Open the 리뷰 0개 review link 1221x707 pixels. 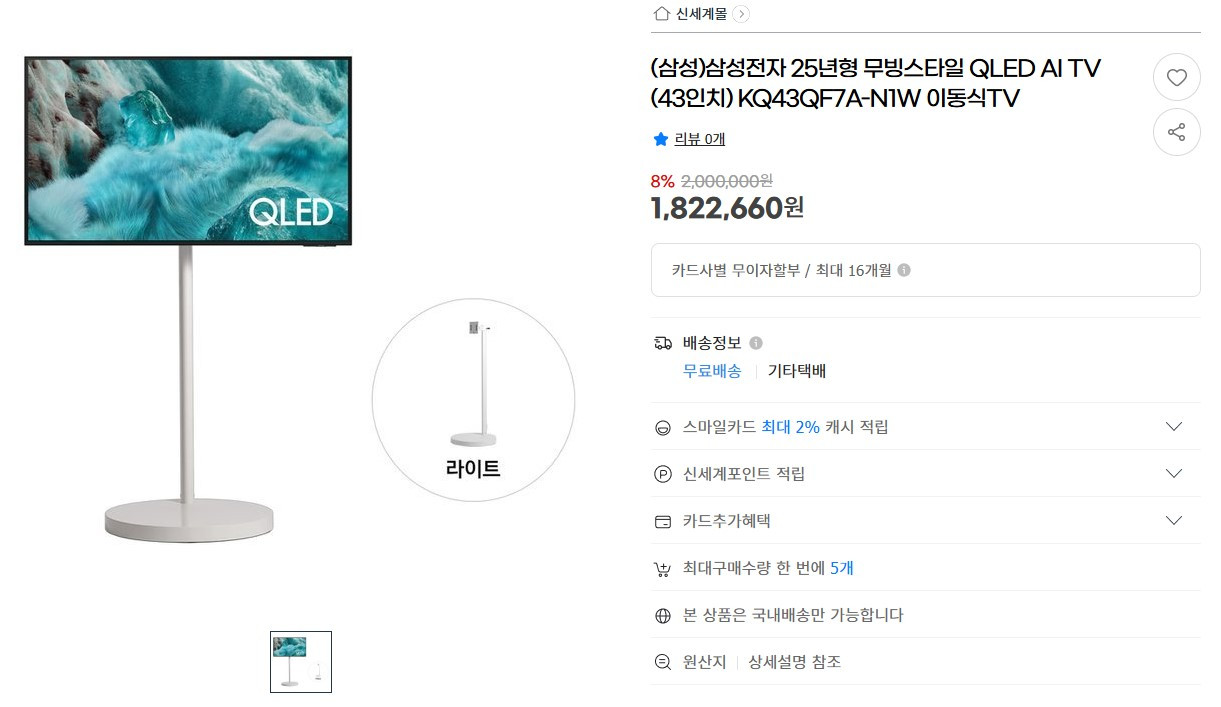[x=698, y=139]
